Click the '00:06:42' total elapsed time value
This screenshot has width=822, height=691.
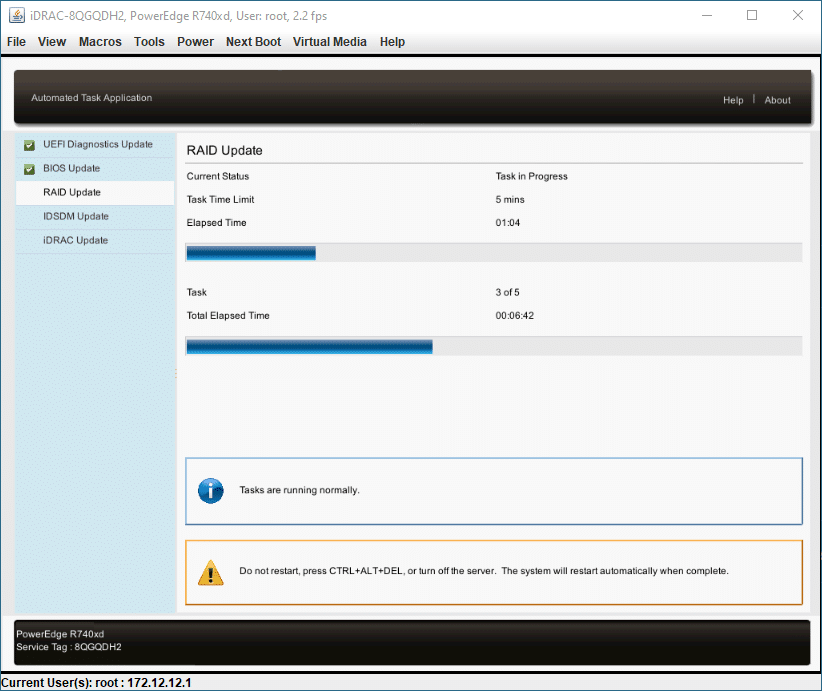pyautogui.click(x=515, y=316)
